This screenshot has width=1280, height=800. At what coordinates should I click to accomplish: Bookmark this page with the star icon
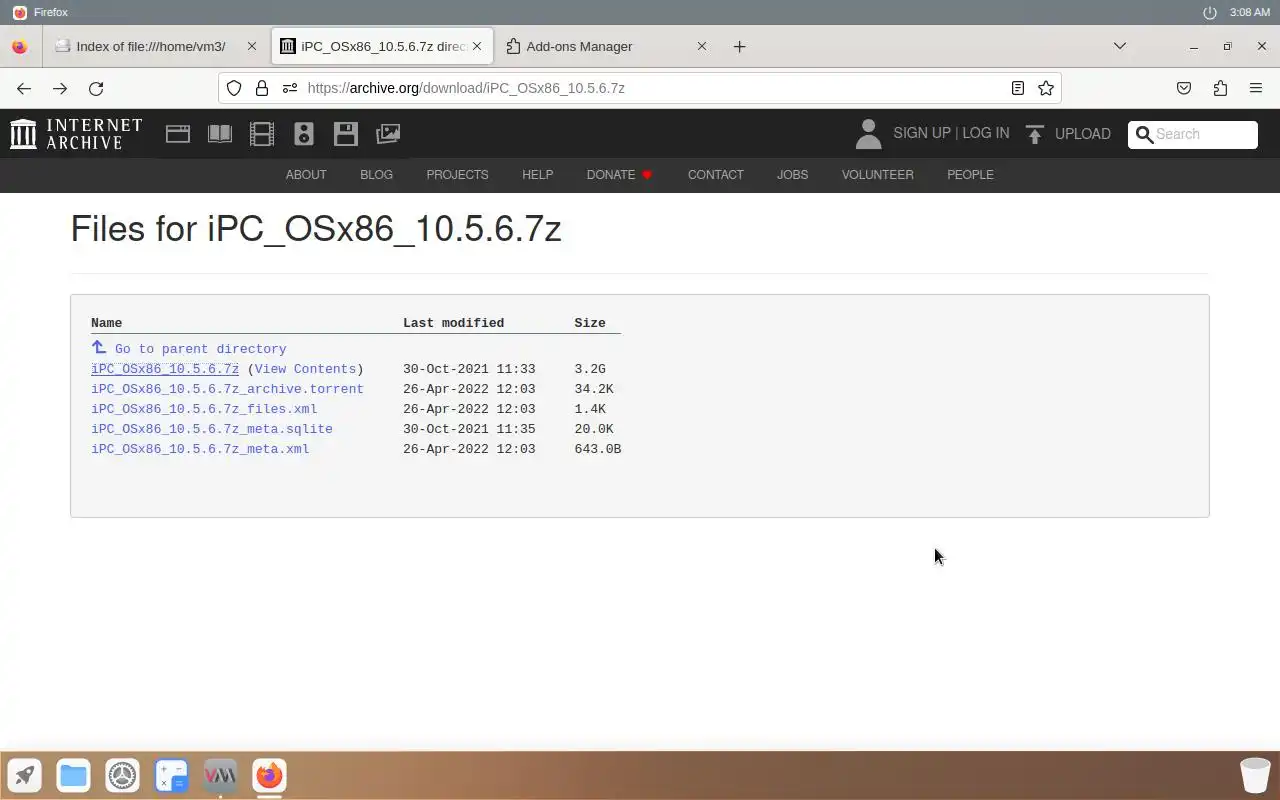[x=1046, y=88]
